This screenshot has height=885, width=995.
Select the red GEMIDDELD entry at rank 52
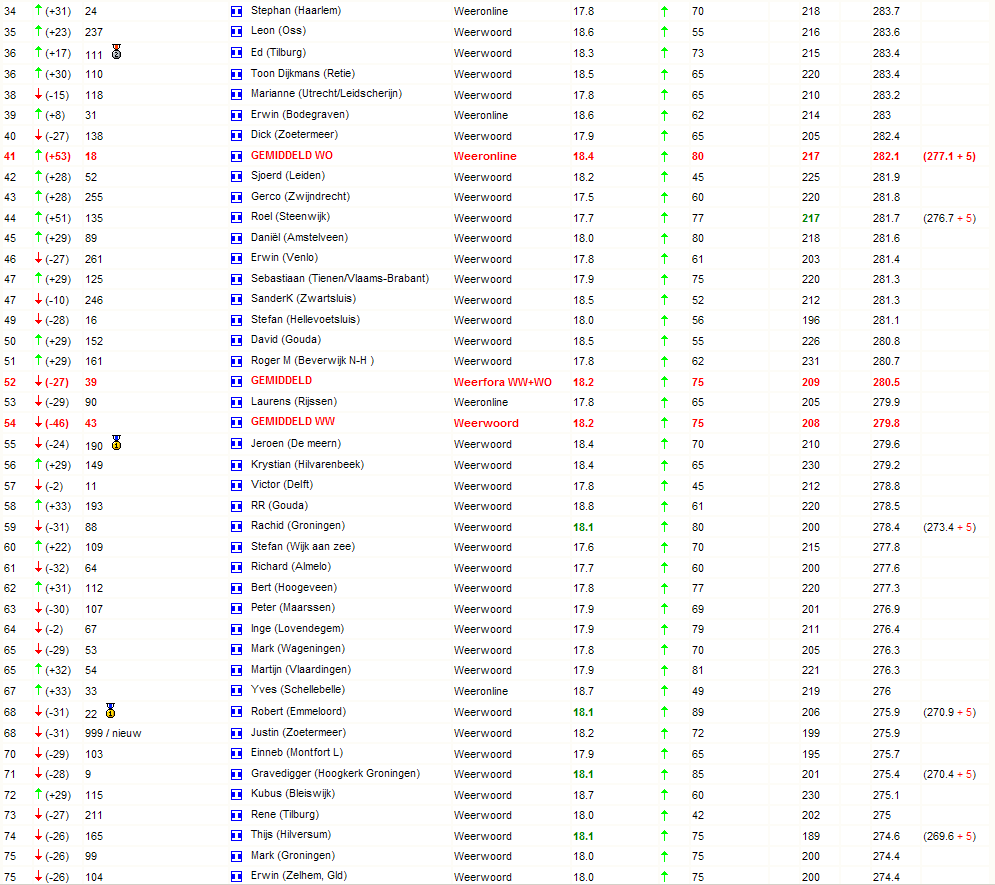(281, 381)
